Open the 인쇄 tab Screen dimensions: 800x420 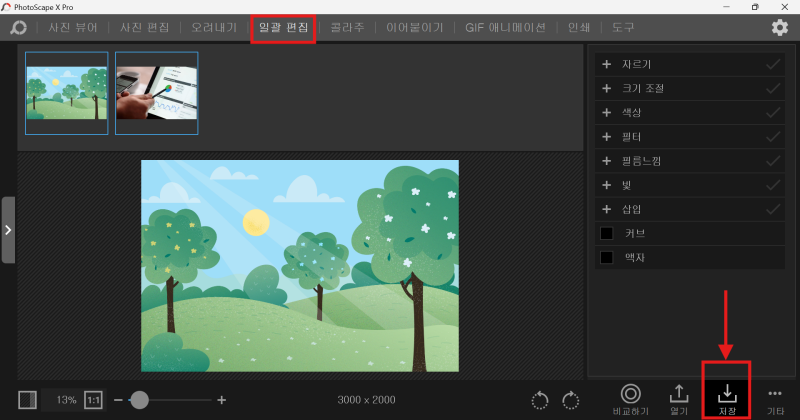pos(579,28)
